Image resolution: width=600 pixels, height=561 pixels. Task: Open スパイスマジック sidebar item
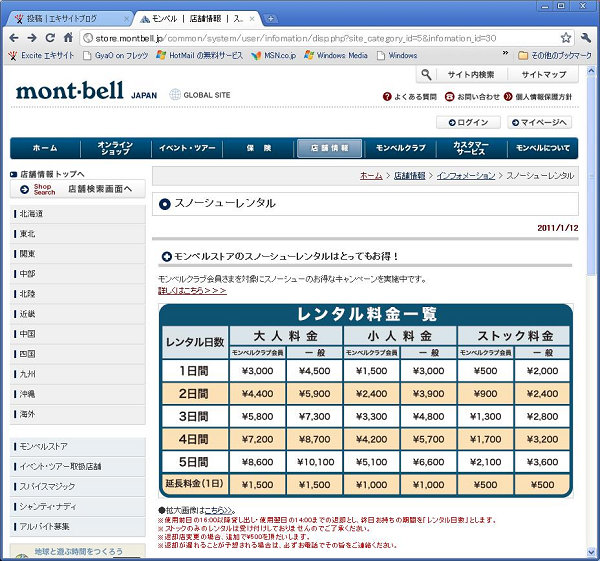click(x=78, y=486)
